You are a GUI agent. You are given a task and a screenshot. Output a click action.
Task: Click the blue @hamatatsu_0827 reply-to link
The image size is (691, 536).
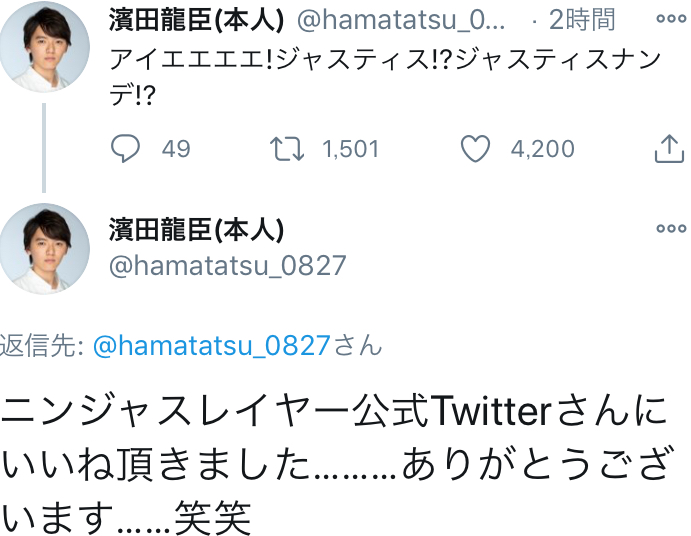point(211,346)
